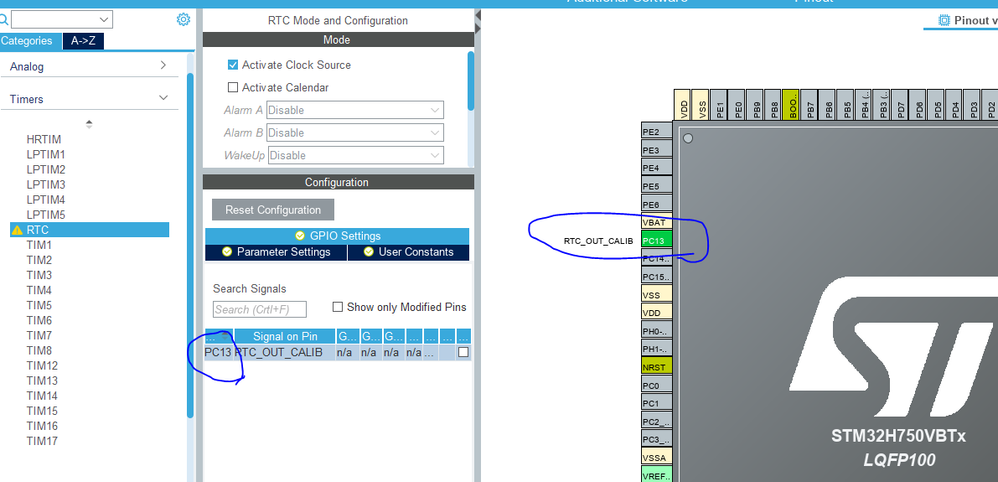Screen dimensions: 998x482
Task: Open the WakeUp dropdown
Action: (x=356, y=155)
